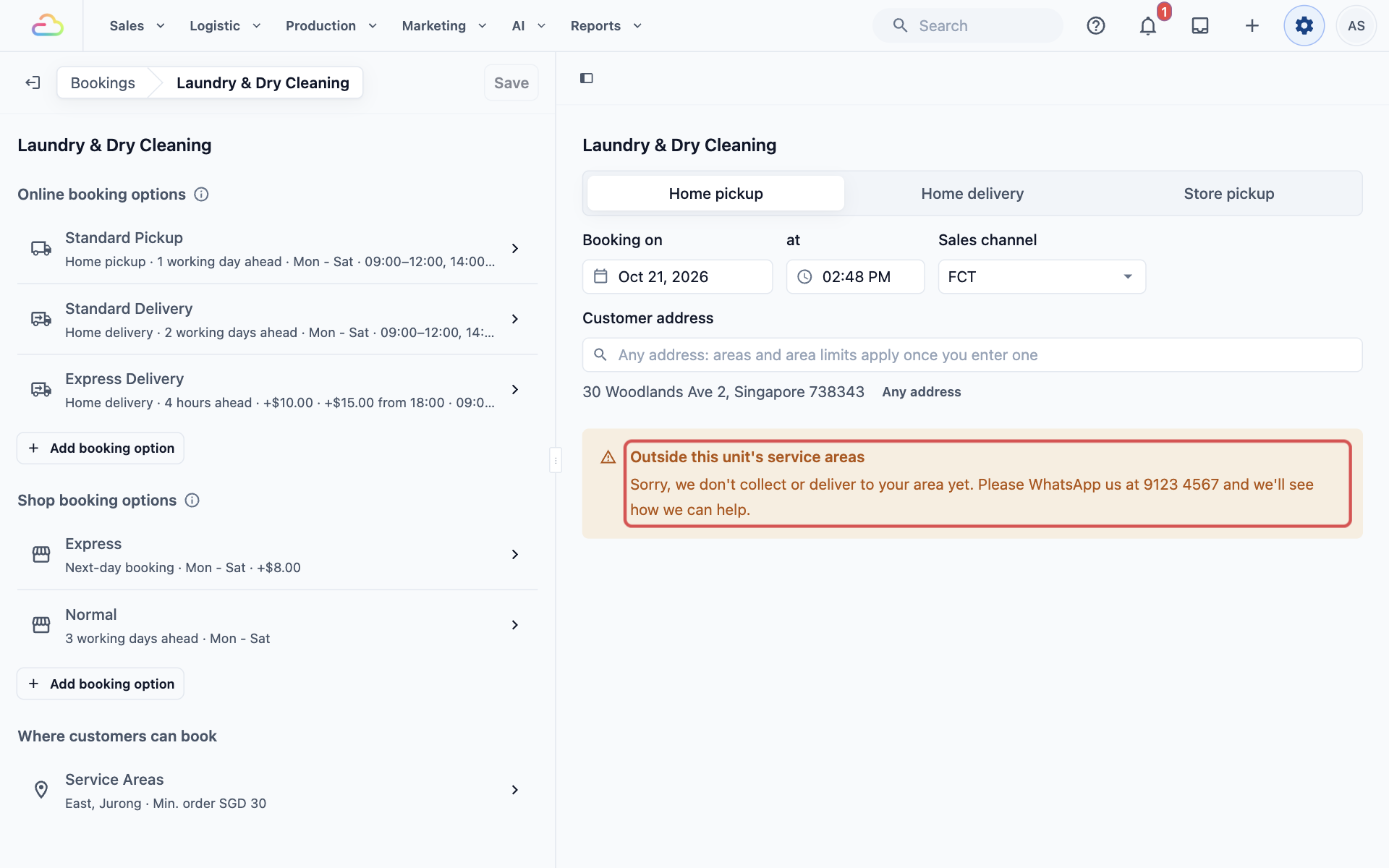Image resolution: width=1389 pixels, height=868 pixels.
Task: Open the help question mark icon
Action: click(1096, 26)
